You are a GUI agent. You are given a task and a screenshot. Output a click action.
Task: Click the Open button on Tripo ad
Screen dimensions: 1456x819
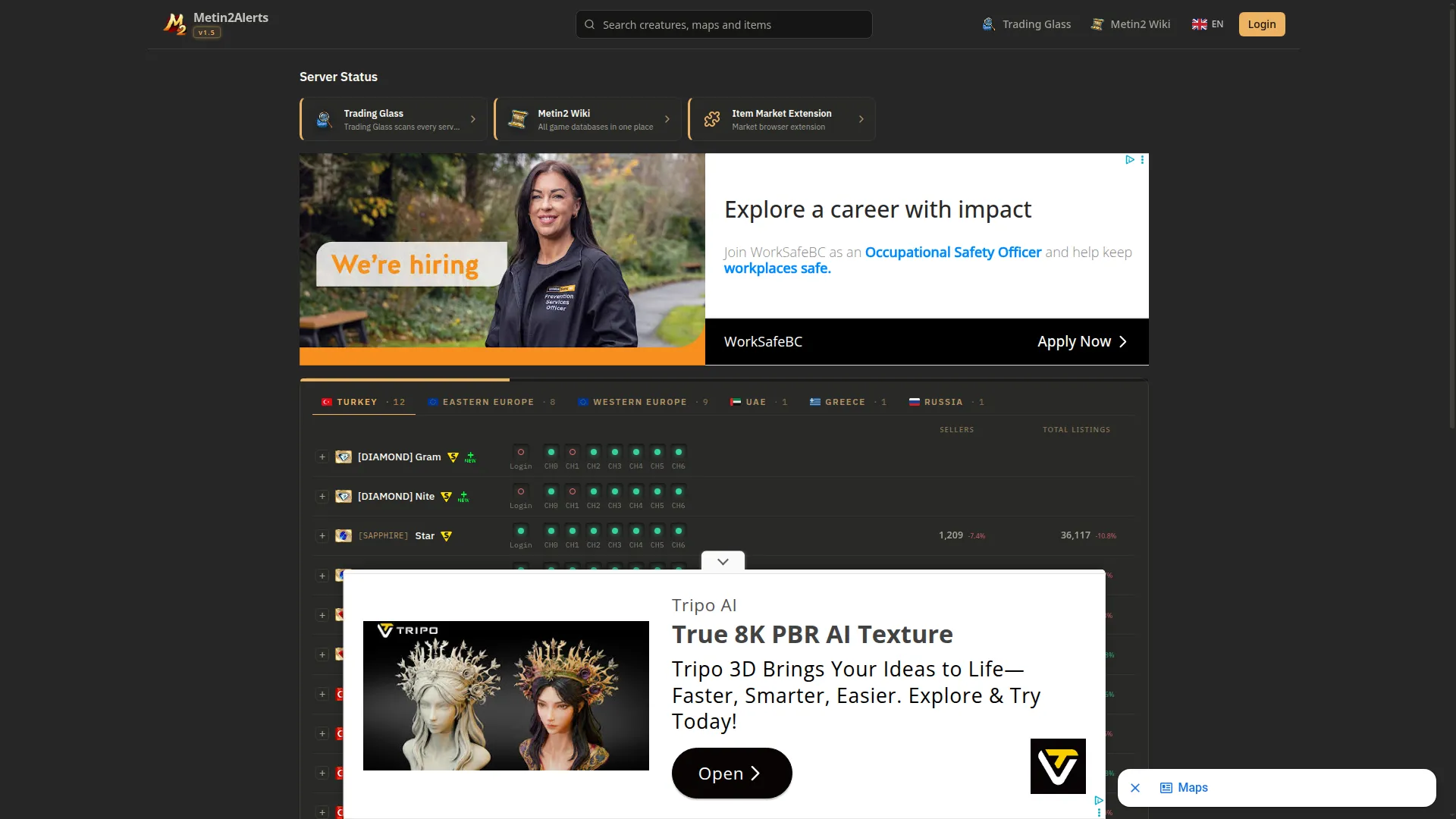point(732,773)
